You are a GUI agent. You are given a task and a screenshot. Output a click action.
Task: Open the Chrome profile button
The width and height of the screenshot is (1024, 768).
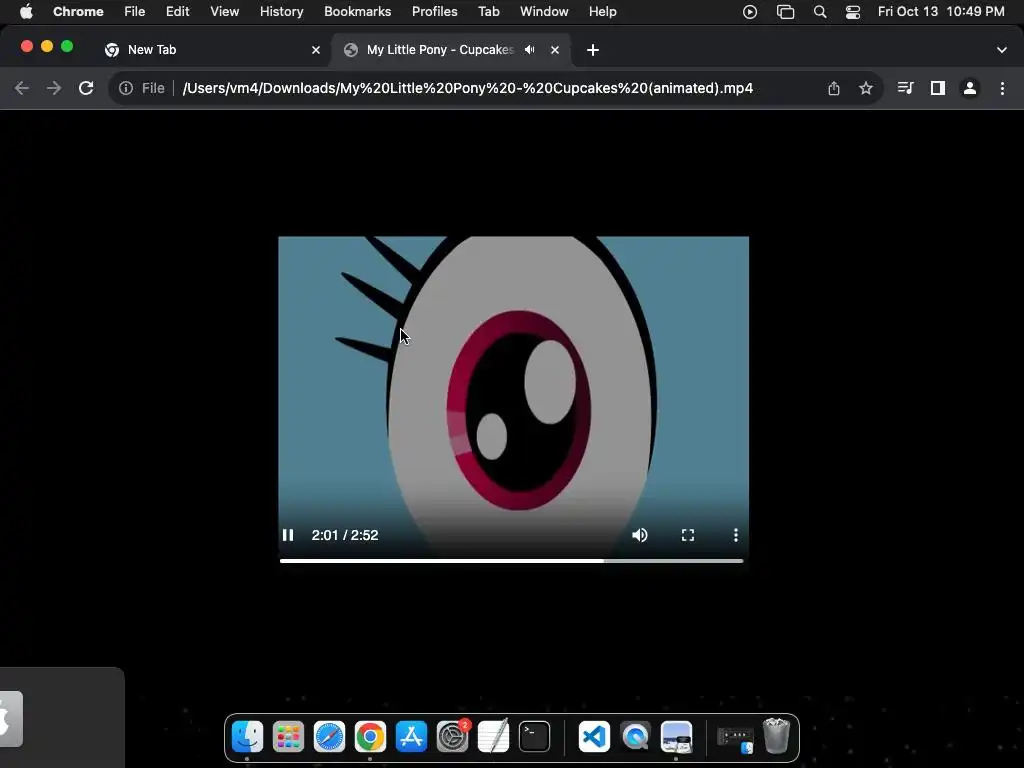pos(970,88)
